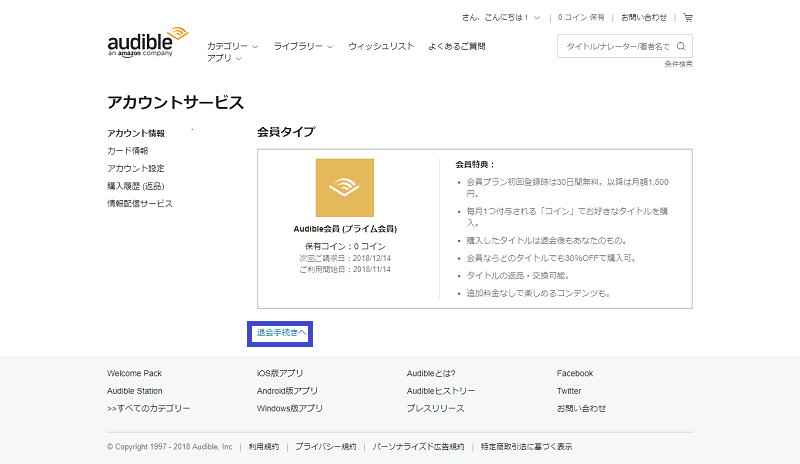Click the 会員特典： heading
800x464 pixels.
pos(475,164)
